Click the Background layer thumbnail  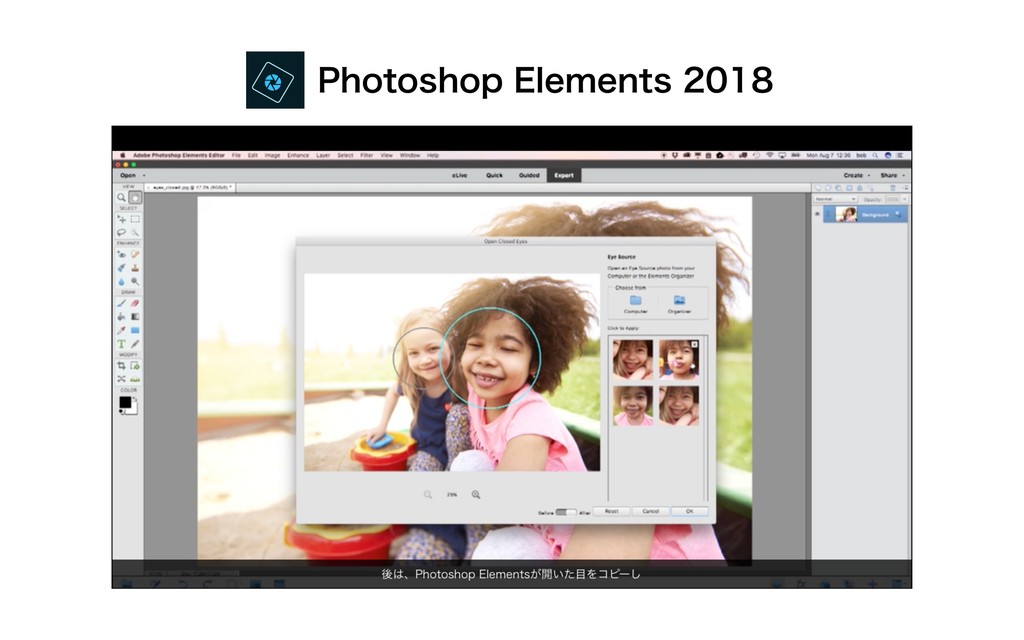(846, 214)
